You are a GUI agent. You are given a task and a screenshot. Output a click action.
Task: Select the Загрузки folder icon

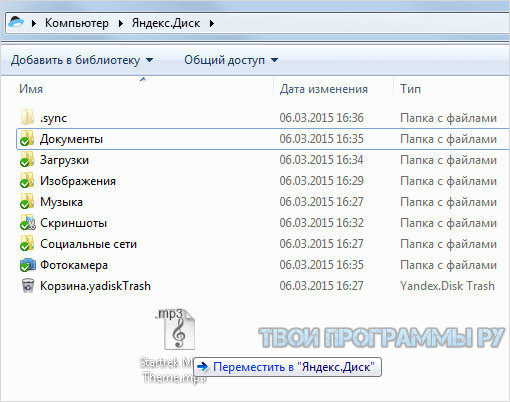pos(27,160)
